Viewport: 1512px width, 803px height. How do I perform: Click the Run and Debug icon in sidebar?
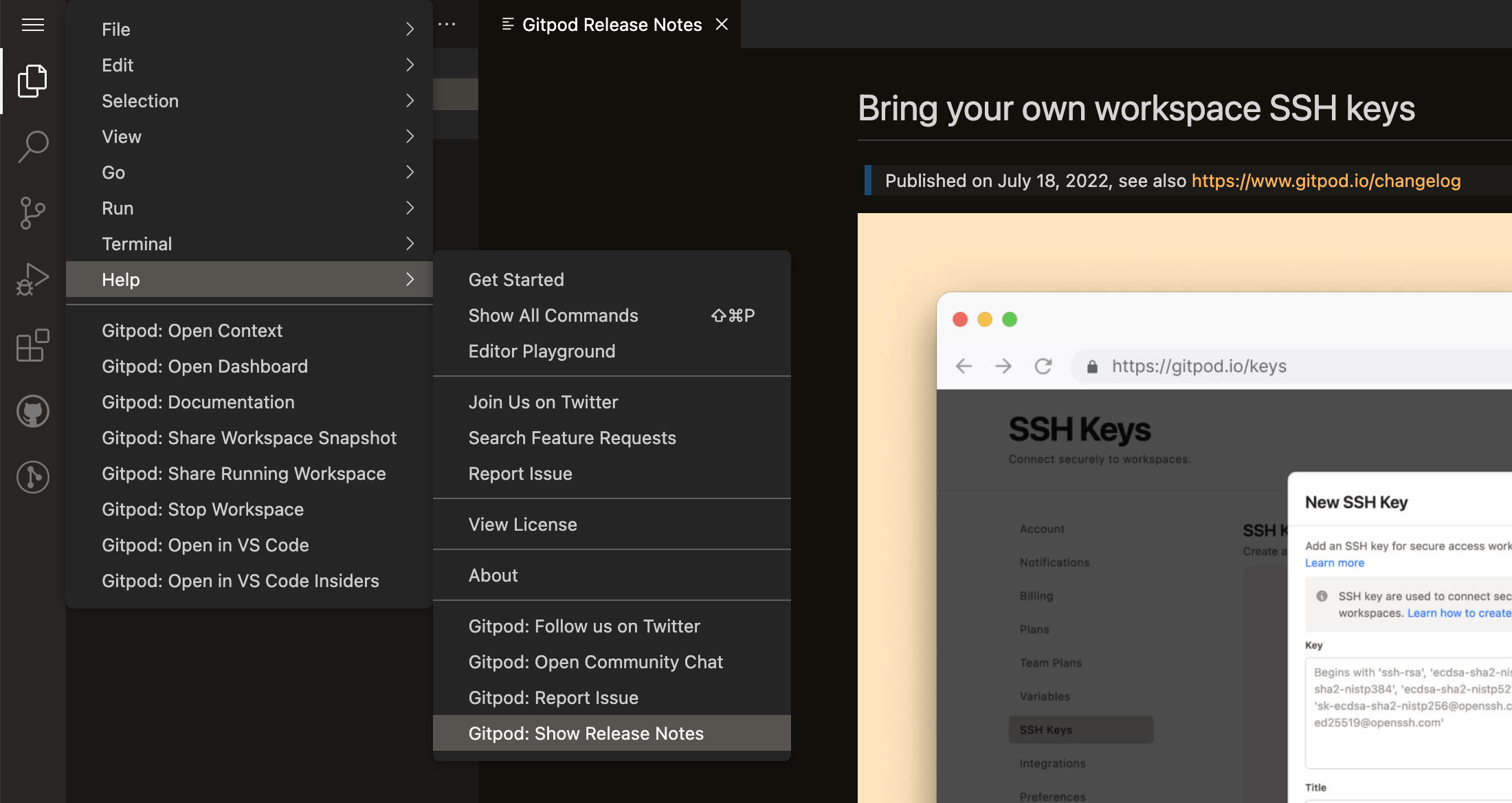(33, 280)
